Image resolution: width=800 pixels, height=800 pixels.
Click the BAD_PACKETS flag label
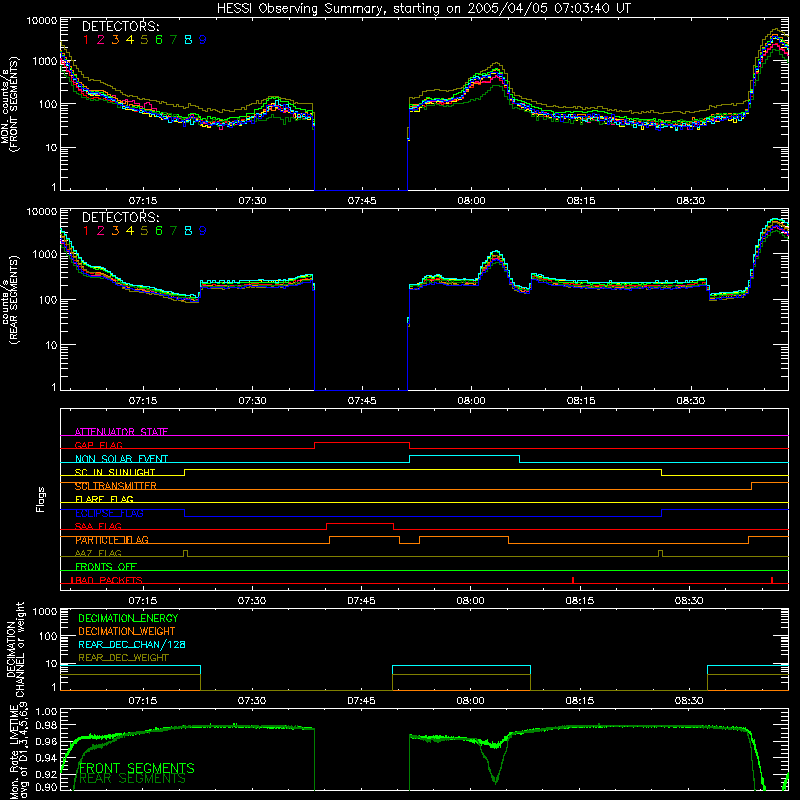(x=107, y=580)
